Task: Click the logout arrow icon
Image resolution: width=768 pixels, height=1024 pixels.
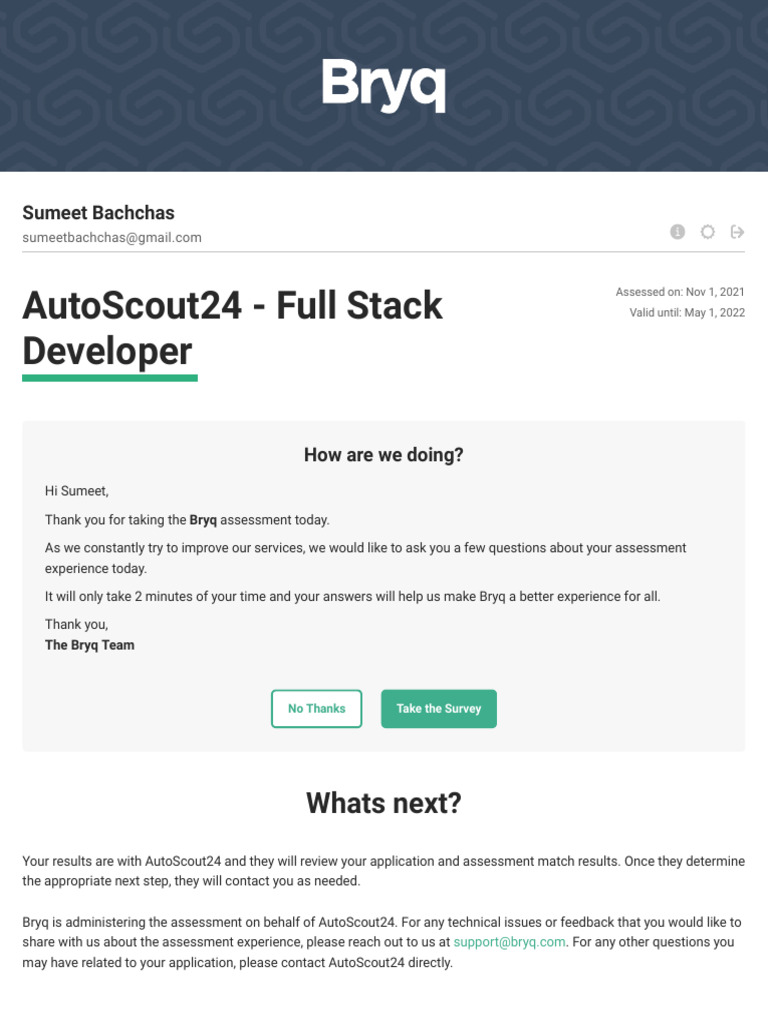Action: coord(737,232)
